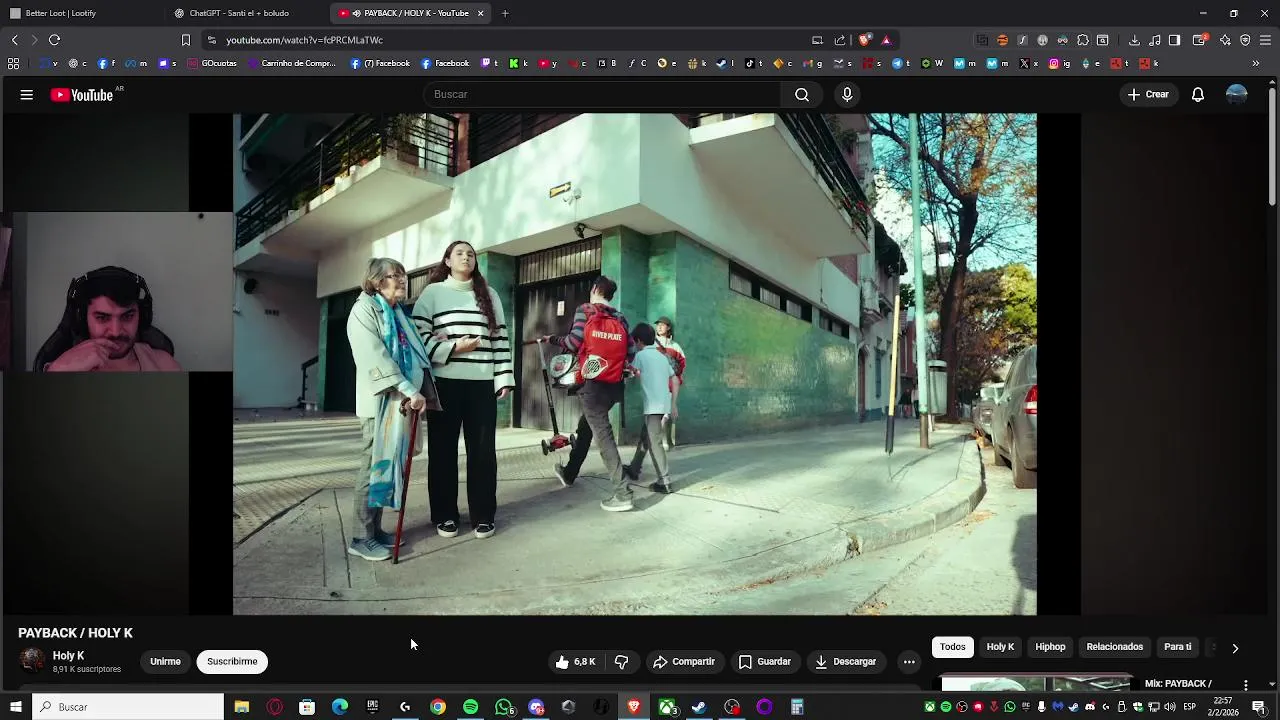Open Brave Rewards triangle icon
The width and height of the screenshot is (1280, 720).
pyautogui.click(x=886, y=40)
